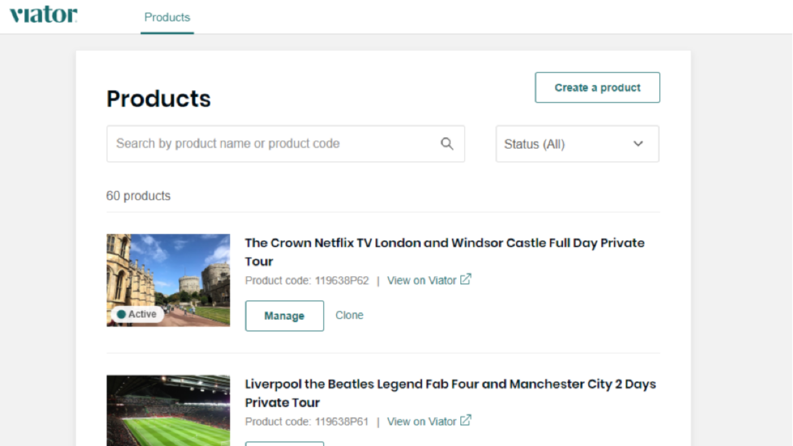Open The Crown Netflix TV tour title
Screen dimensions: 793x446
point(445,252)
